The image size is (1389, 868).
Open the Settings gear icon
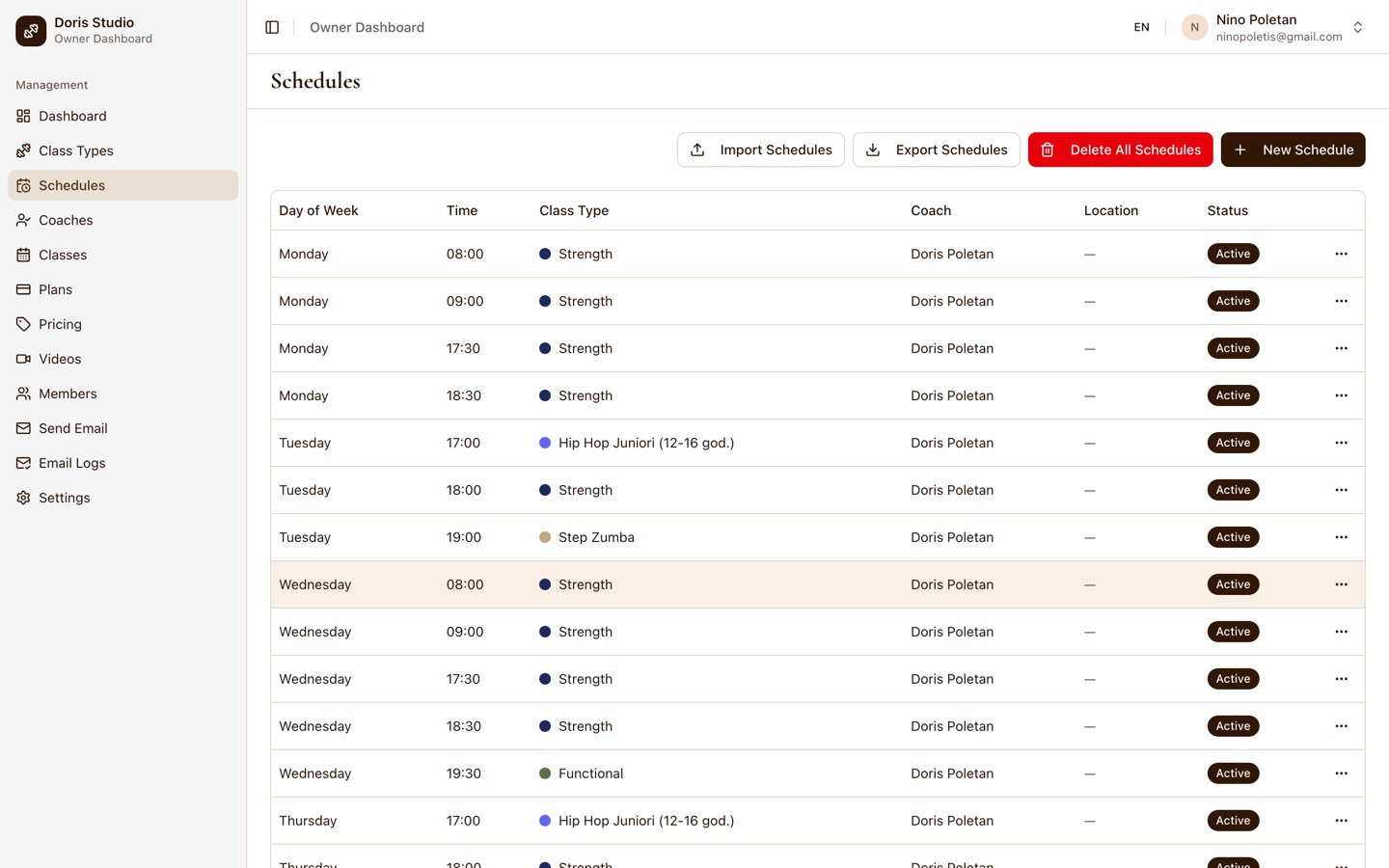pyautogui.click(x=23, y=498)
